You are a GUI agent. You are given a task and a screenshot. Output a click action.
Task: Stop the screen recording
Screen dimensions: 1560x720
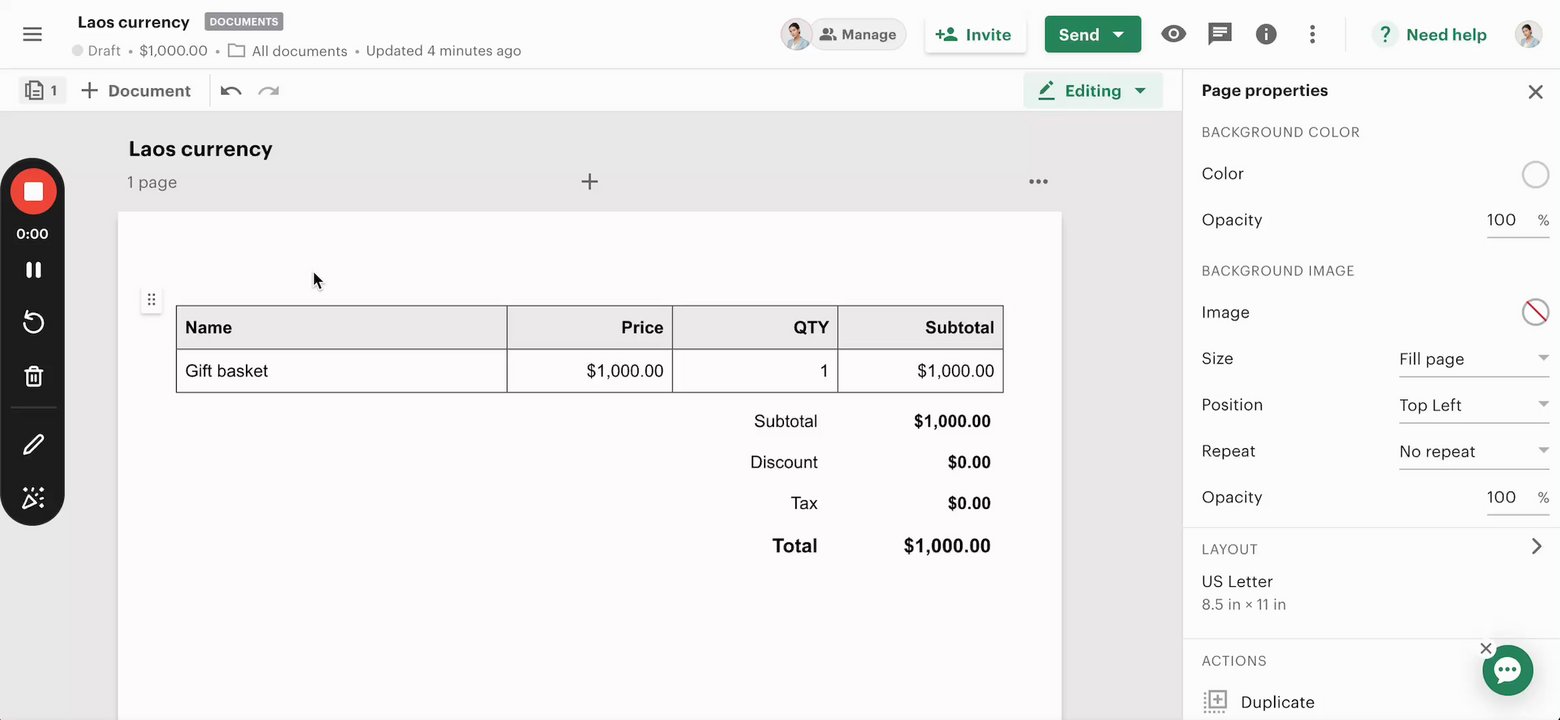tap(33, 192)
